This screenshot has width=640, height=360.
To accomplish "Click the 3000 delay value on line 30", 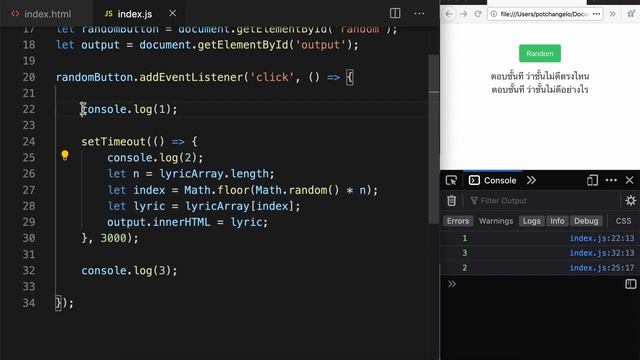I will pyautogui.click(x=113, y=238).
